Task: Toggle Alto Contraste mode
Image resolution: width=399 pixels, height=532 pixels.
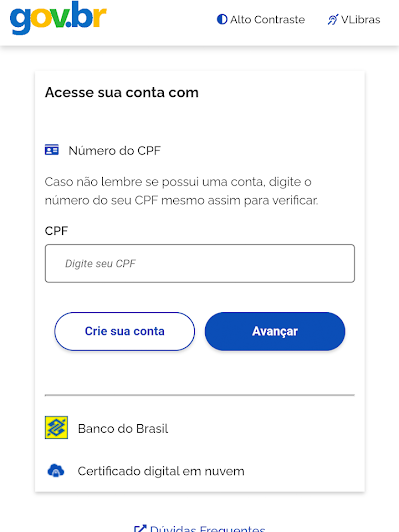Action: tap(261, 19)
